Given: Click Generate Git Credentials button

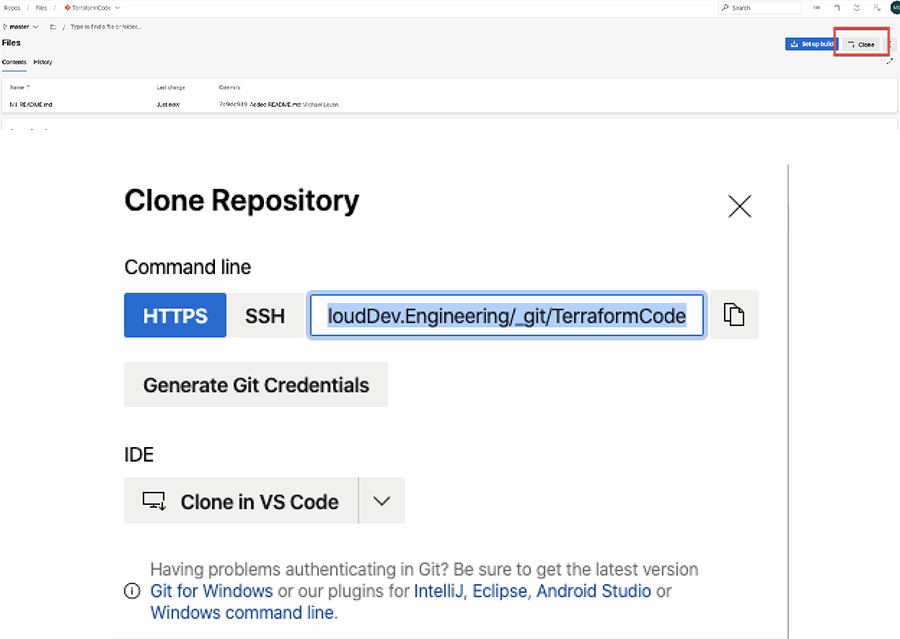Looking at the screenshot, I should [x=256, y=385].
